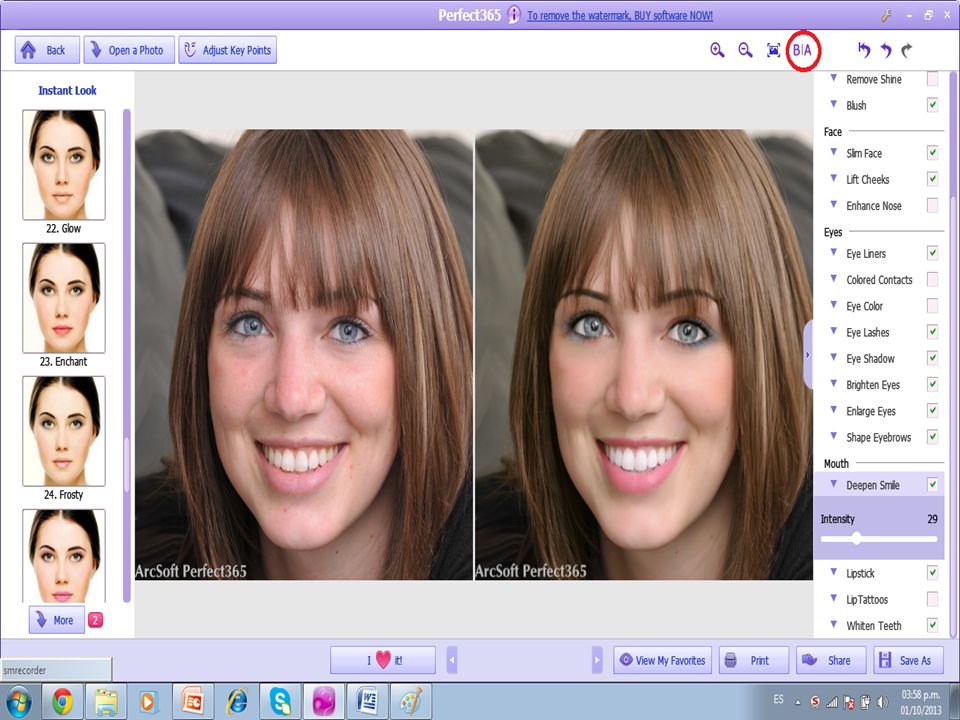Open the media player taskbar icon
The width and height of the screenshot is (960, 720).
pyautogui.click(x=148, y=701)
